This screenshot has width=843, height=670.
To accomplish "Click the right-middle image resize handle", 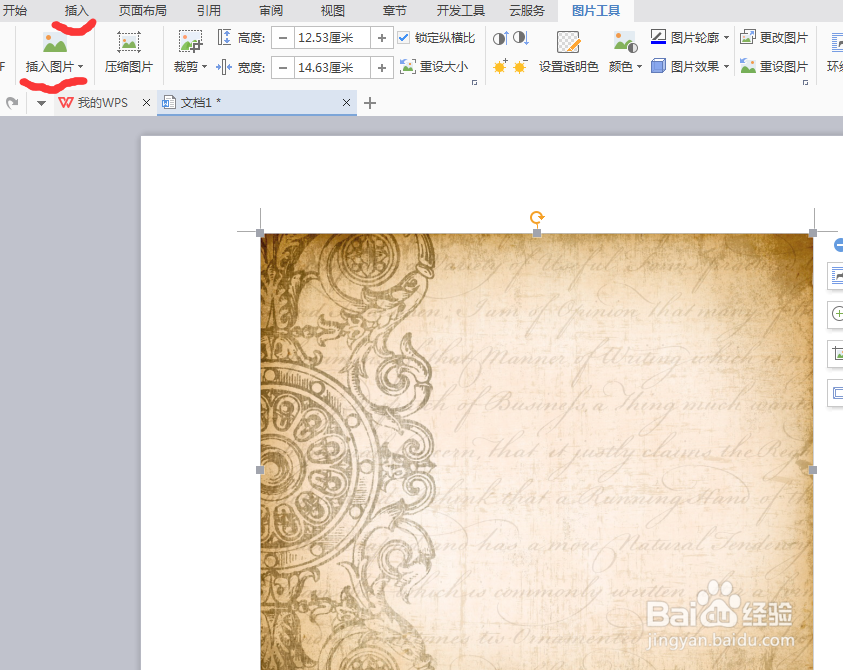I will (x=813, y=470).
